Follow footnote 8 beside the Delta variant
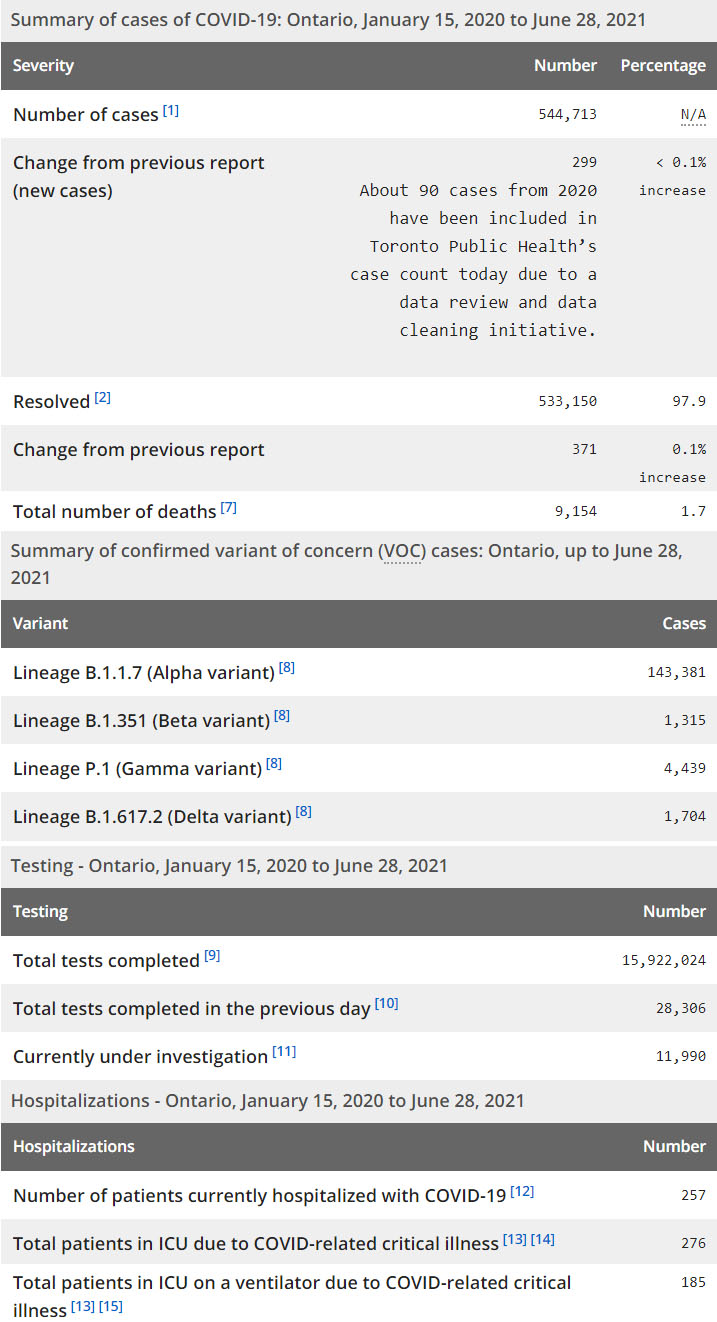This screenshot has width=717, height=1322. pyautogui.click(x=303, y=812)
